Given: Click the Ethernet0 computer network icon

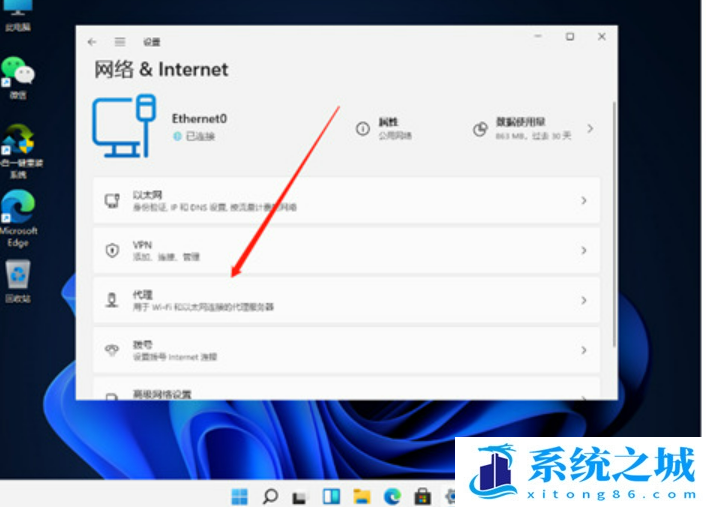Looking at the screenshot, I should pos(124,125).
